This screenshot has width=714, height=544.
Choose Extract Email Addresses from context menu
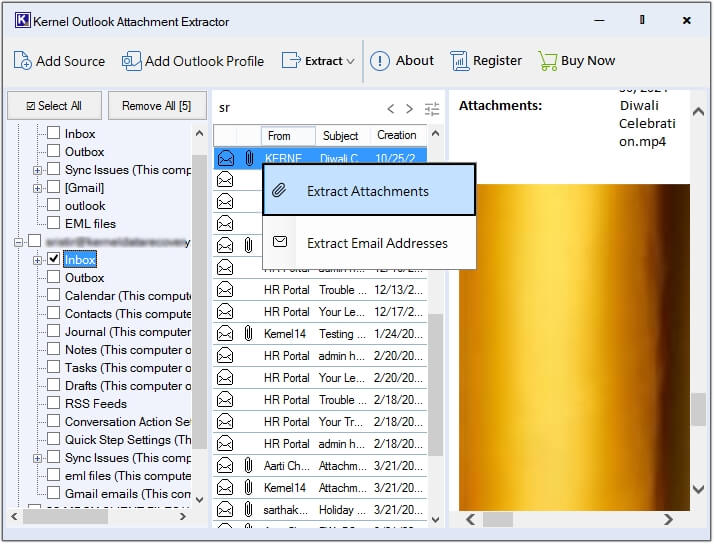pos(369,243)
